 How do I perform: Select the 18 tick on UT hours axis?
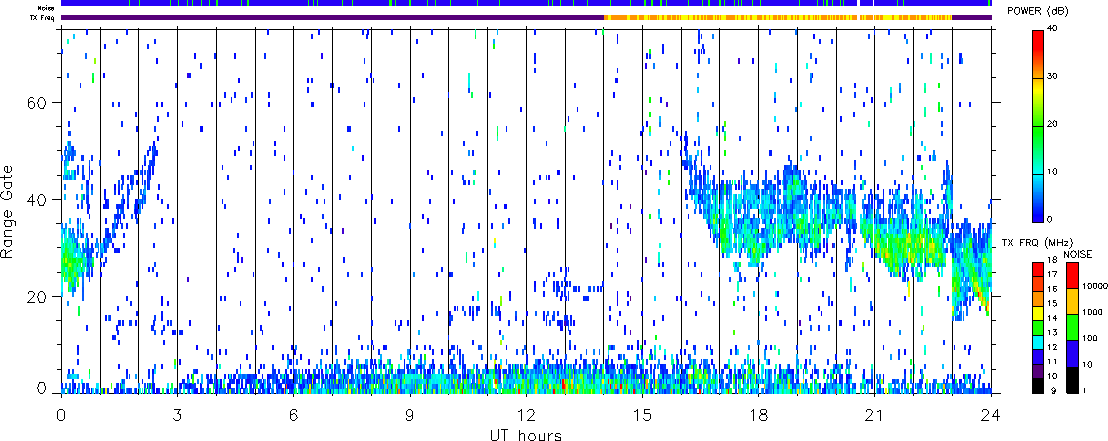[759, 413]
